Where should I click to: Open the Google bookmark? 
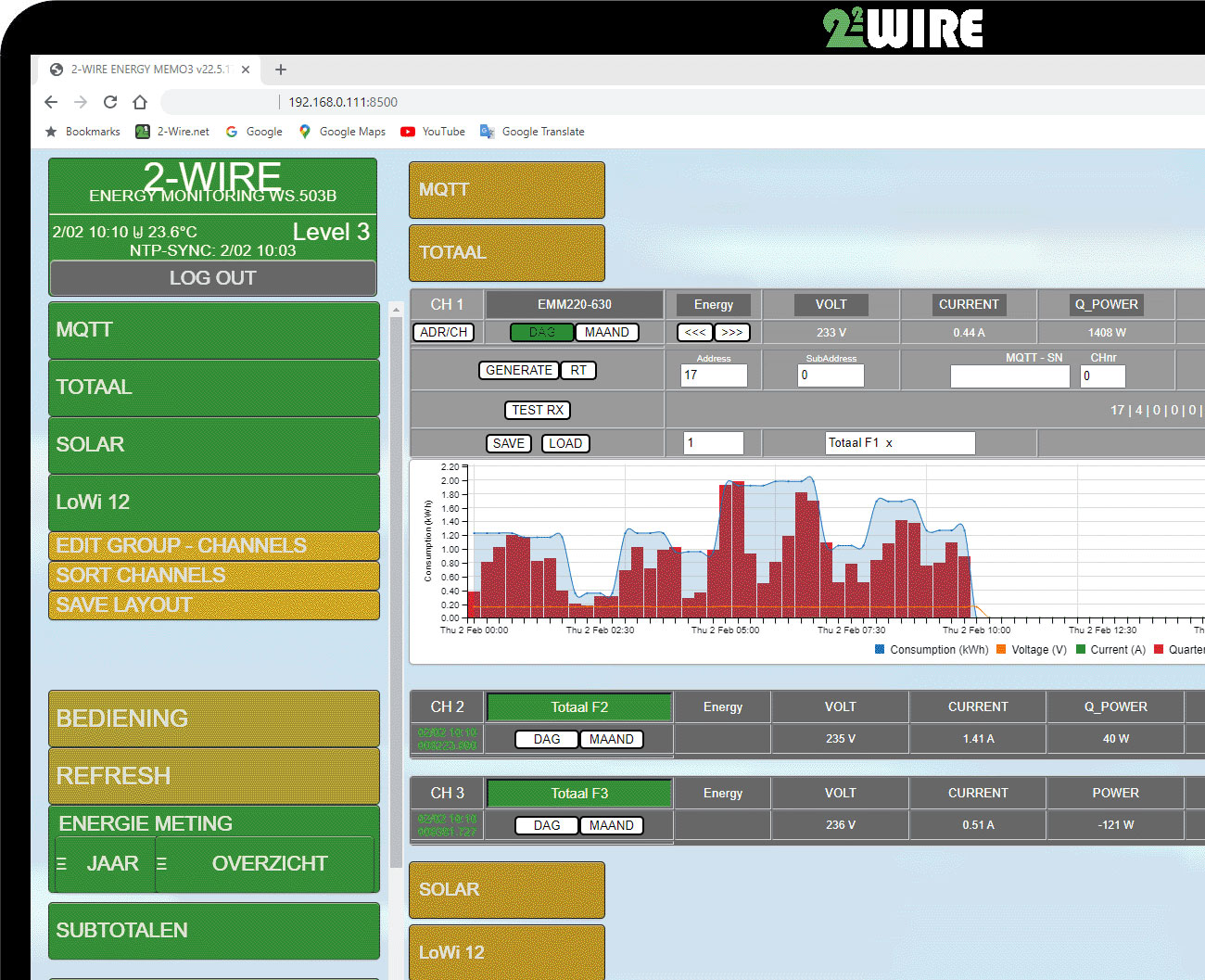(x=254, y=132)
